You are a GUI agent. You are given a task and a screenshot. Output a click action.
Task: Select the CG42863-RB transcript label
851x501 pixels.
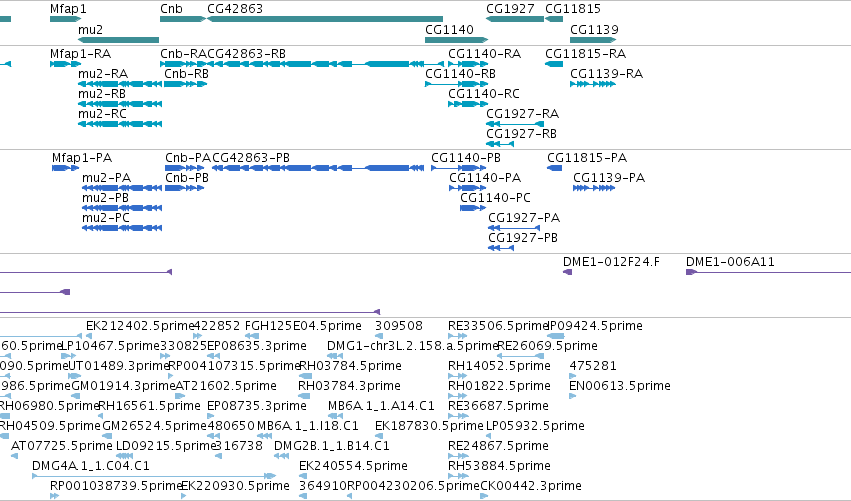(246, 54)
